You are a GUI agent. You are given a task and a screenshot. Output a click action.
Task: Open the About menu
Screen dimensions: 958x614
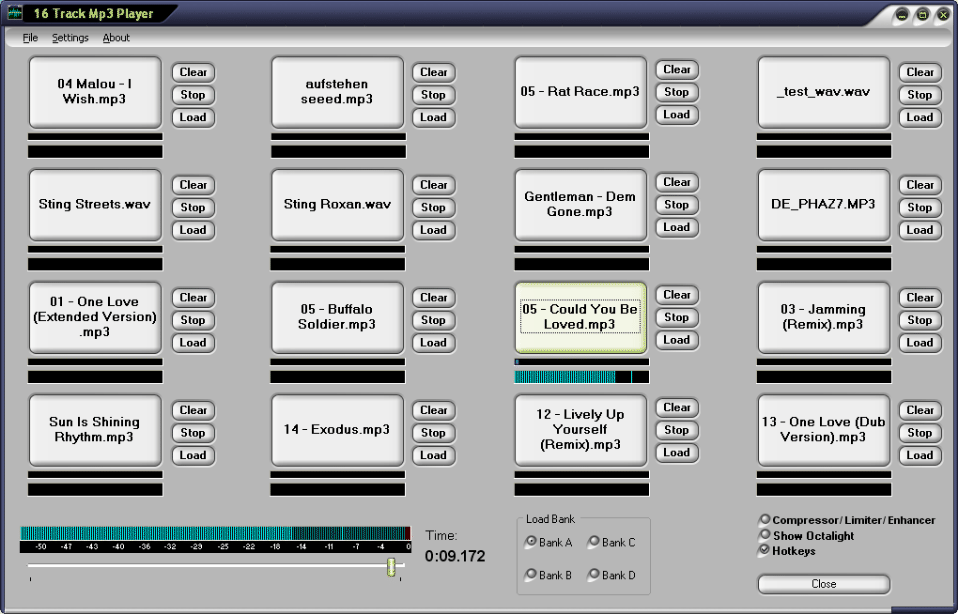[x=116, y=37]
